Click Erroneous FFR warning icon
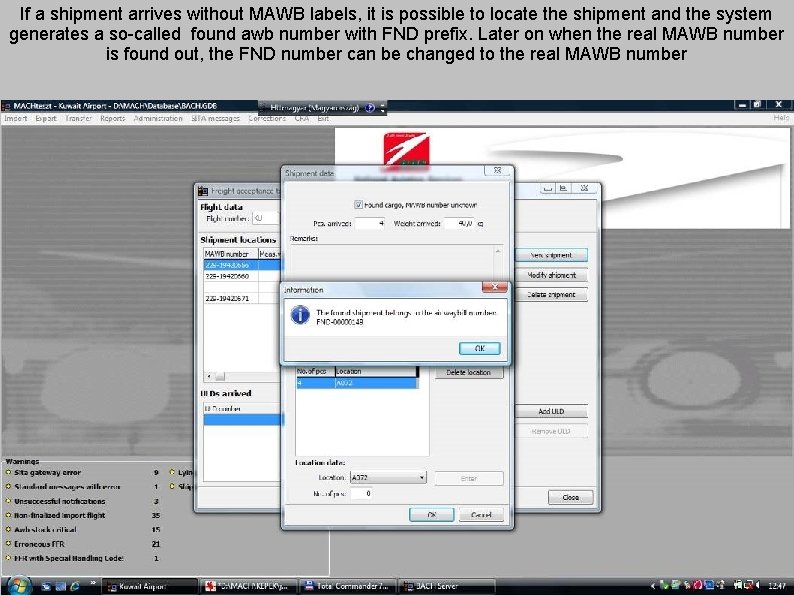The width and height of the screenshot is (794, 595). 8,544
